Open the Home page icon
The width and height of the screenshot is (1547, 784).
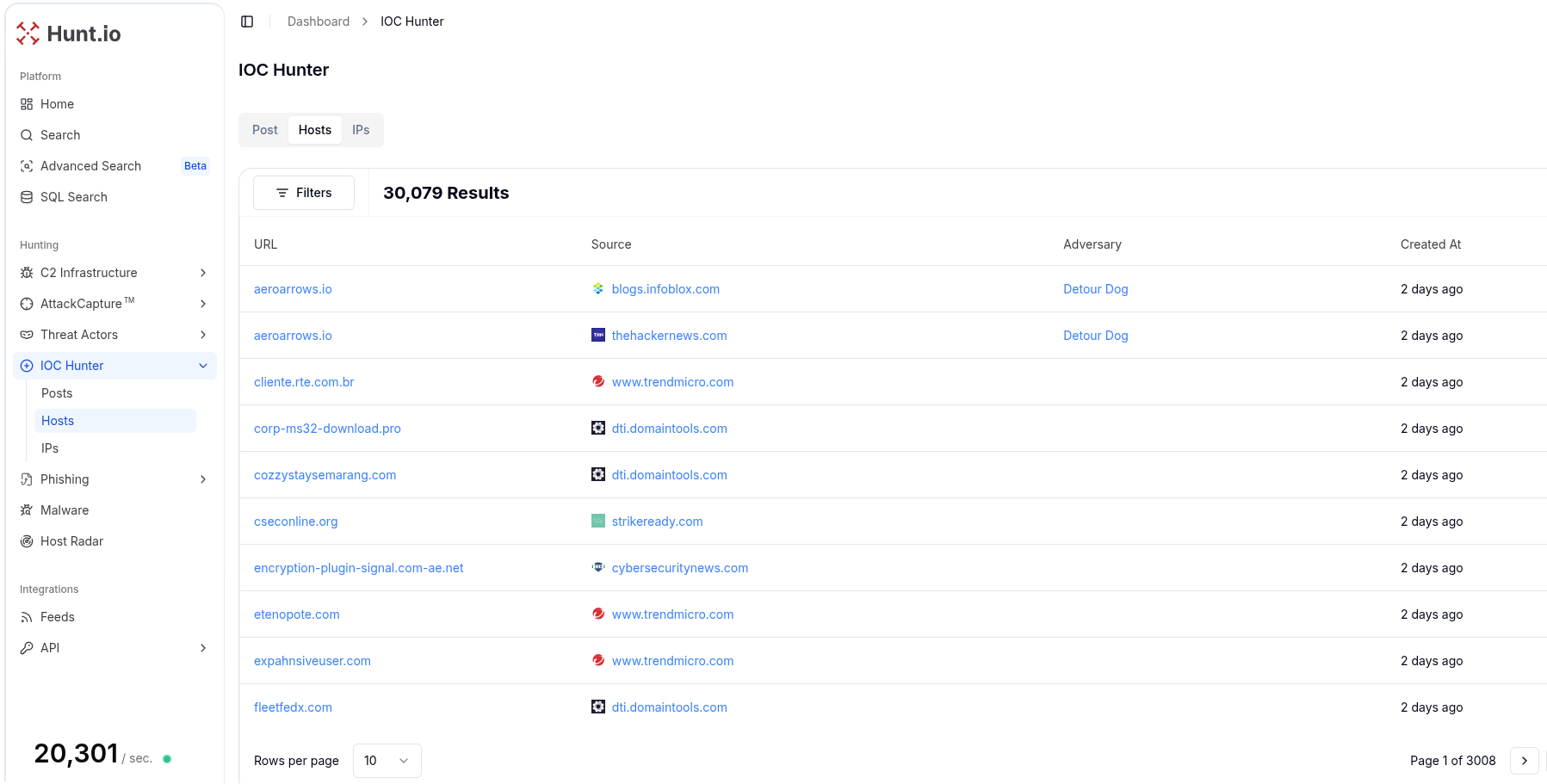pyautogui.click(x=27, y=104)
